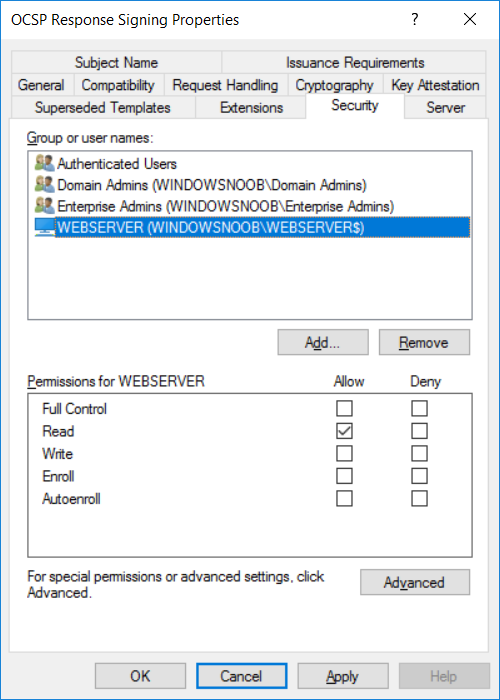
Task: Open the Cryptography tab
Action: coord(334,85)
